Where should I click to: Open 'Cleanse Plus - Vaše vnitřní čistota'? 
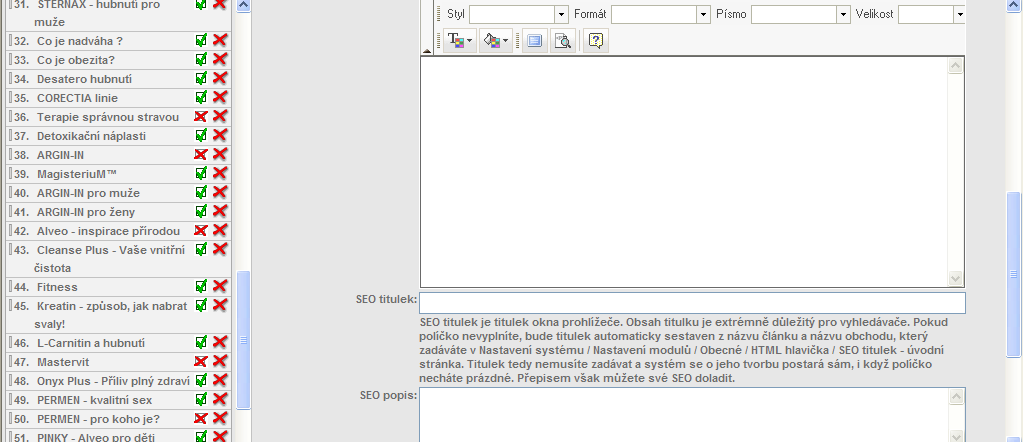coord(110,259)
